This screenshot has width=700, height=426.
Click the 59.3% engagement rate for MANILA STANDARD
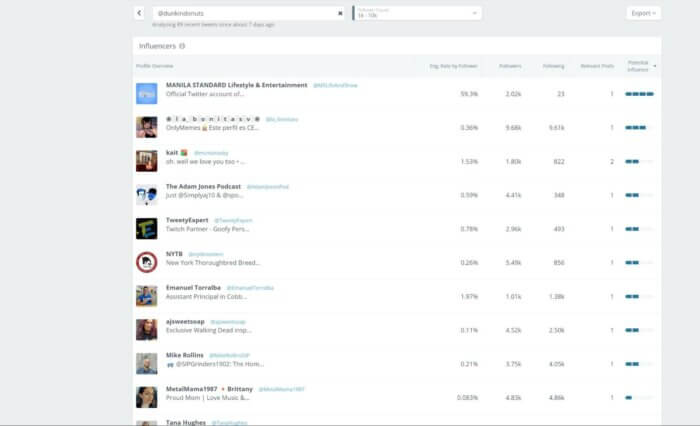(469, 94)
